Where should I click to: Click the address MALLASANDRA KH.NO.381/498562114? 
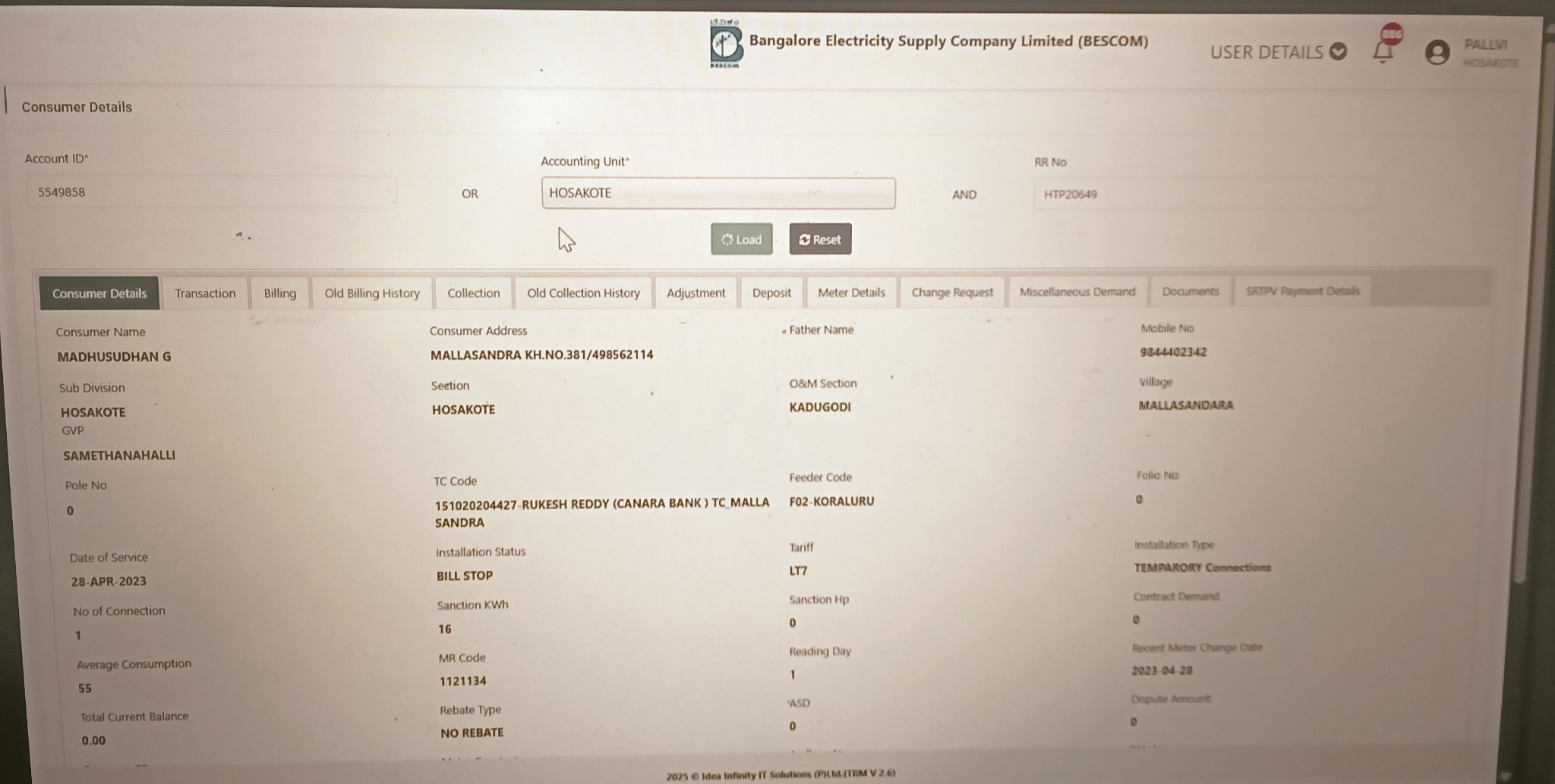[542, 354]
